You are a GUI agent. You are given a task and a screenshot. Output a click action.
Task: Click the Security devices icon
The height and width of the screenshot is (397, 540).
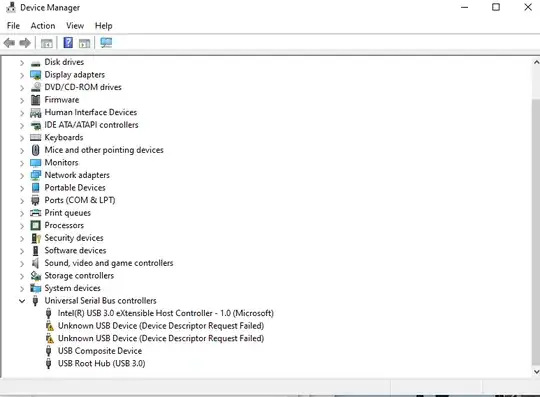[x=36, y=238]
